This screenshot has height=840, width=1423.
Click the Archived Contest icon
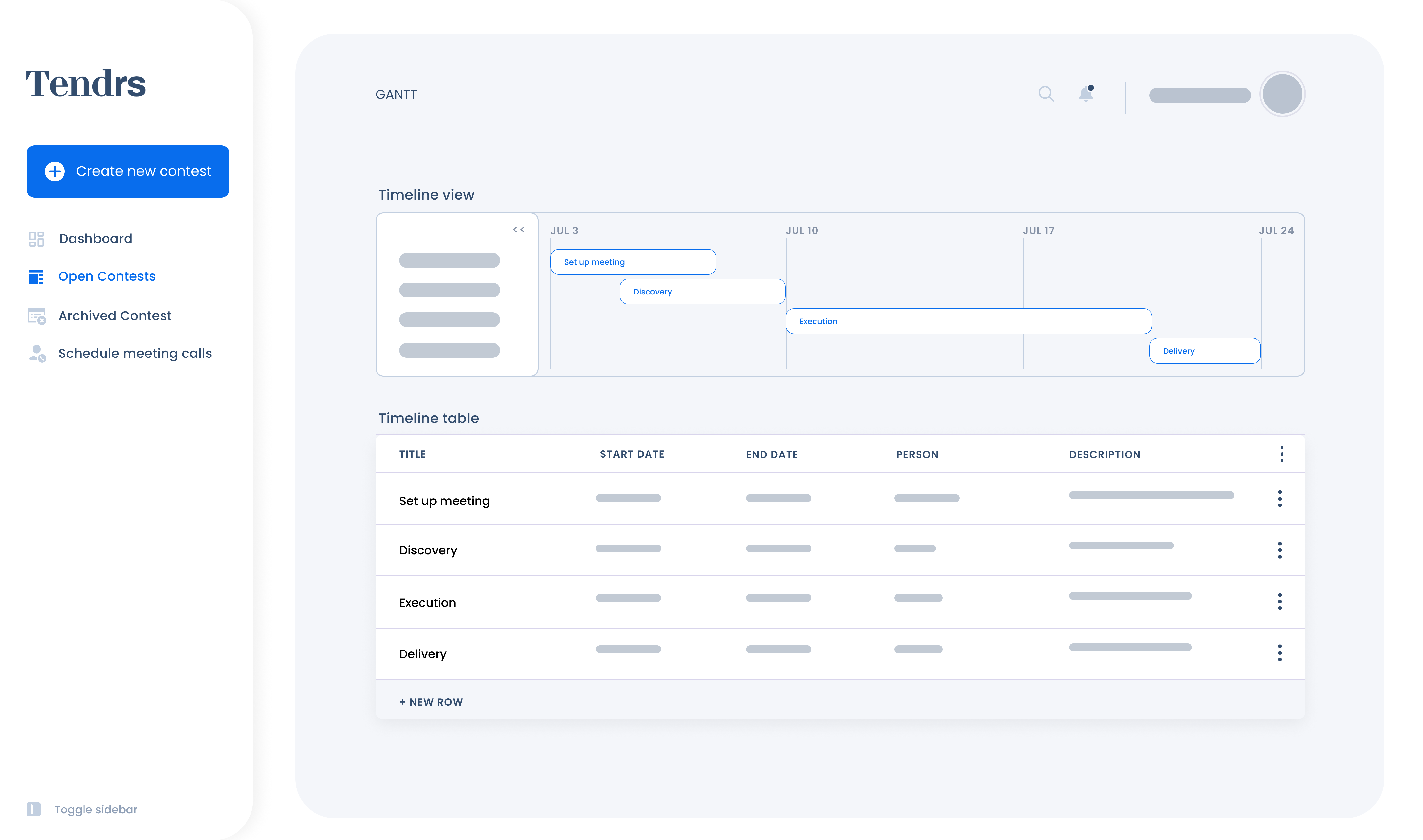pos(37,316)
